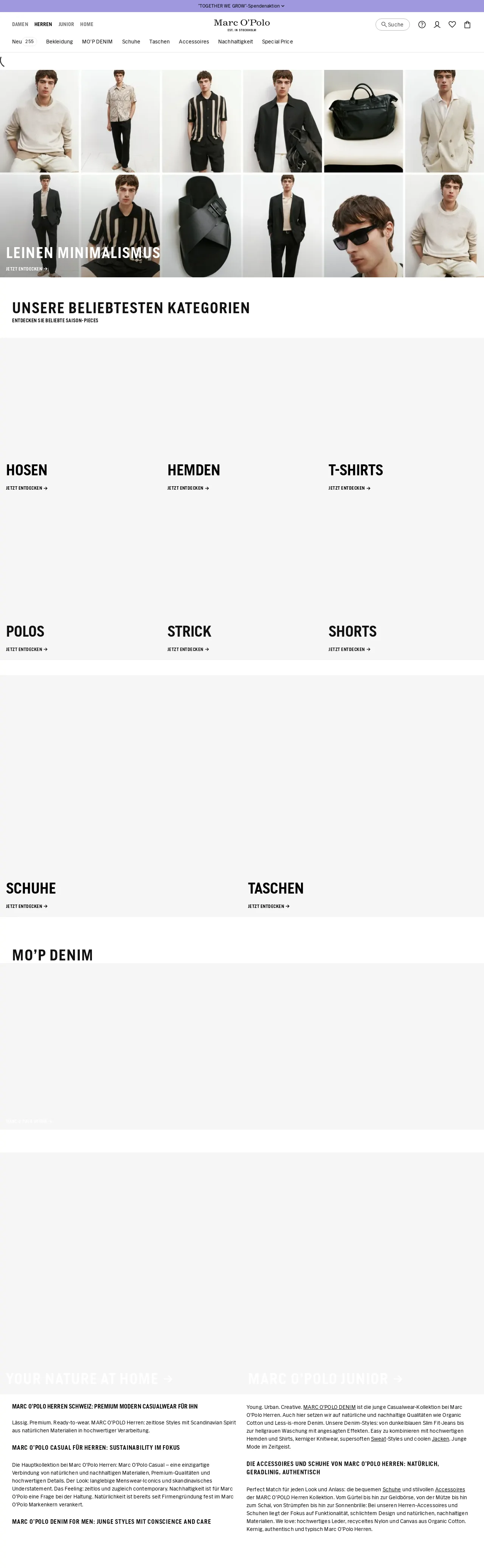
Task: Open the shopping bag icon
Action: point(468,24)
